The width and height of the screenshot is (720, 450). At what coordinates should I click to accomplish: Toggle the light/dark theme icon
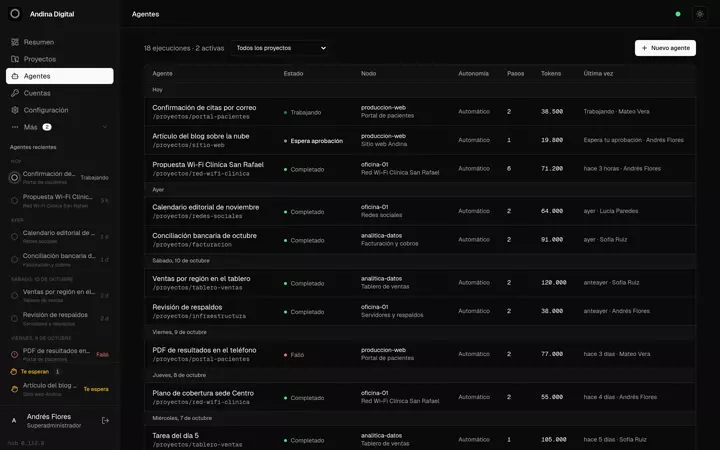[x=700, y=14]
